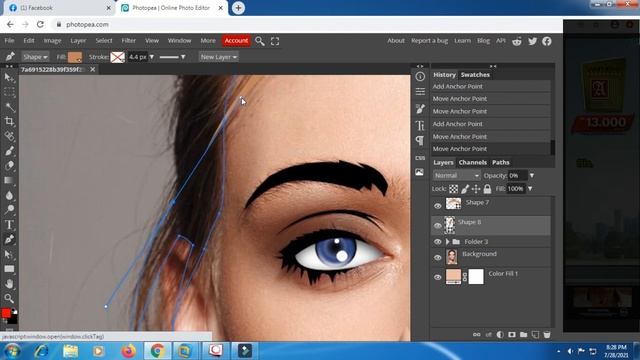
Task: Toggle lock position icon
Action: tap(476, 189)
